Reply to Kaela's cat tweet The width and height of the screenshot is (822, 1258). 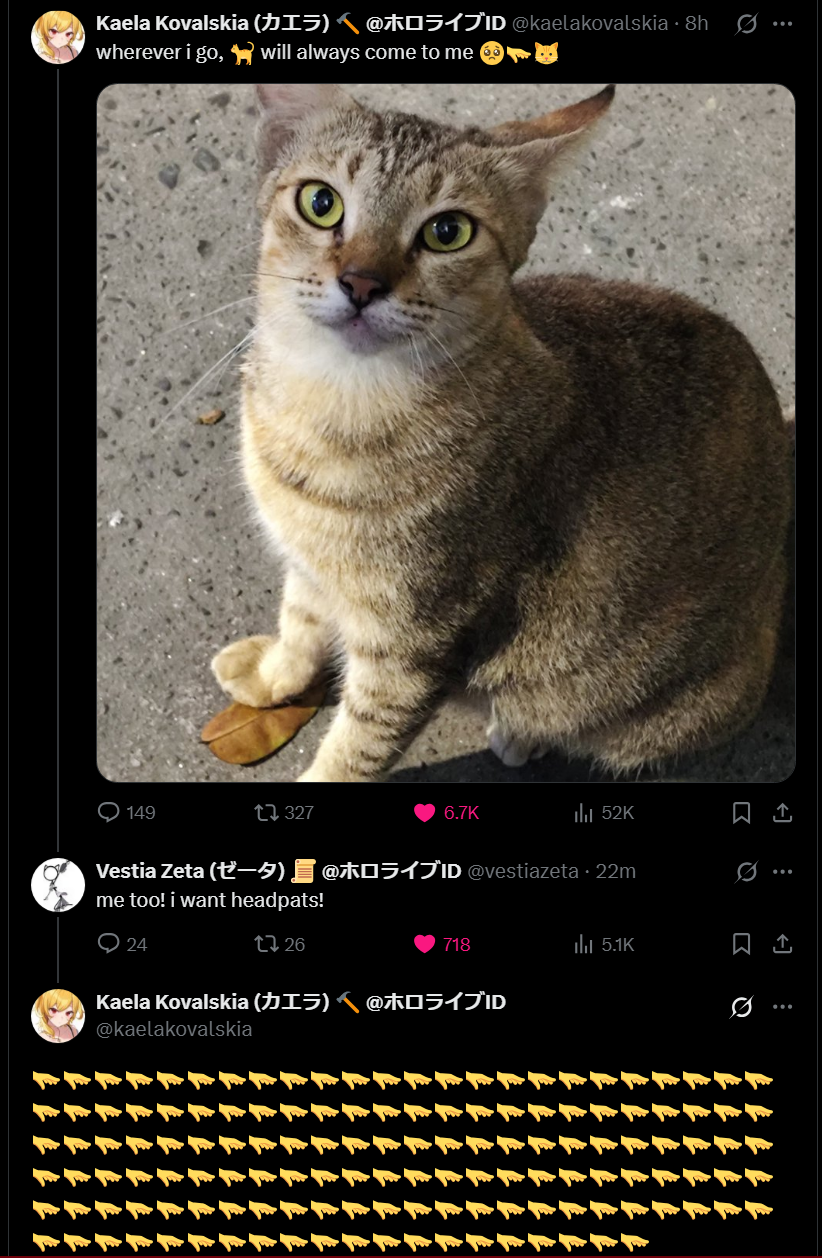click(109, 812)
